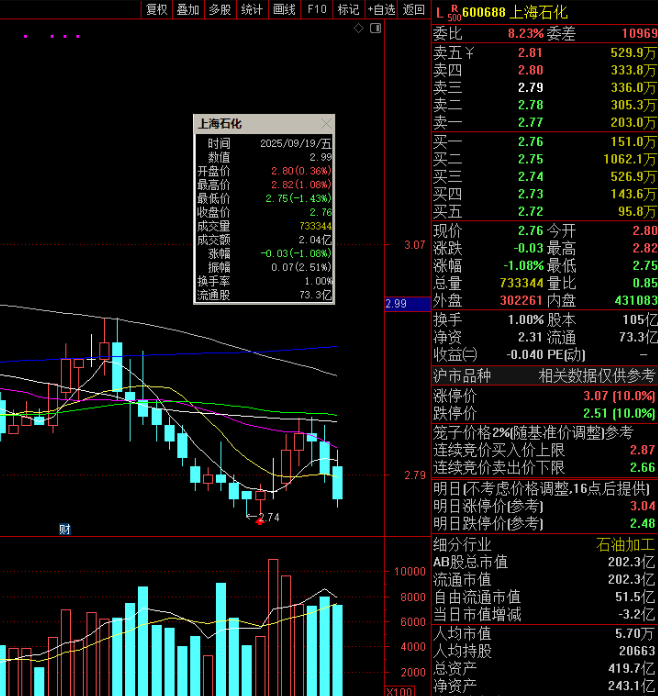Click the 财 finance marker on chart
This screenshot has height=696, width=658.
[65, 529]
